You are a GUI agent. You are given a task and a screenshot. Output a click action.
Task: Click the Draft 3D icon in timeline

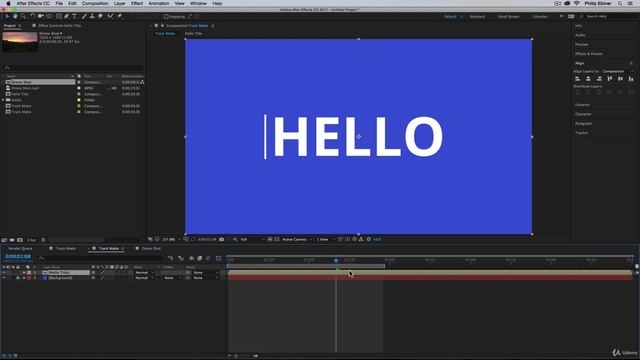(x=181, y=258)
